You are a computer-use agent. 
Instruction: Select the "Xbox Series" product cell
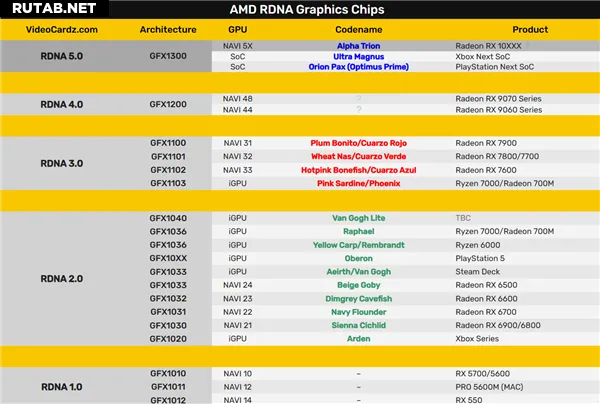[477, 339]
